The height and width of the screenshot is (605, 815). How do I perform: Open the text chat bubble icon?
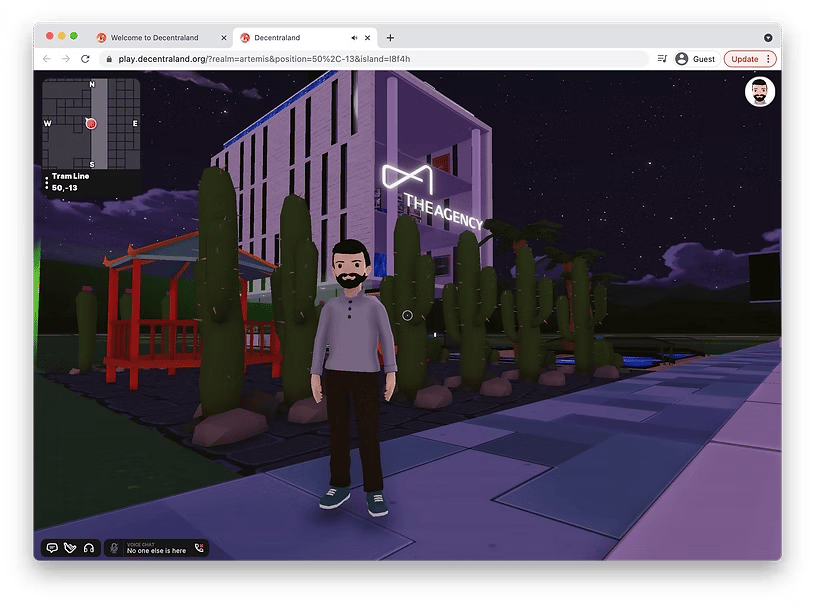tap(52, 548)
